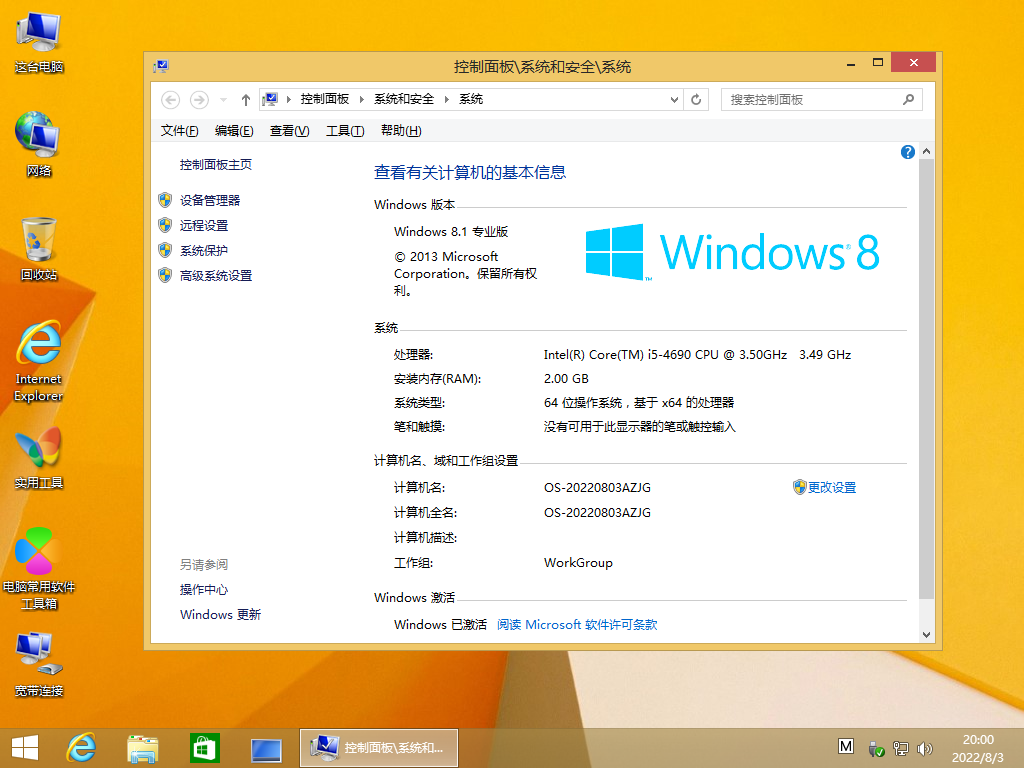Go up one level with up arrow
The width and height of the screenshot is (1024, 768).
point(246,100)
